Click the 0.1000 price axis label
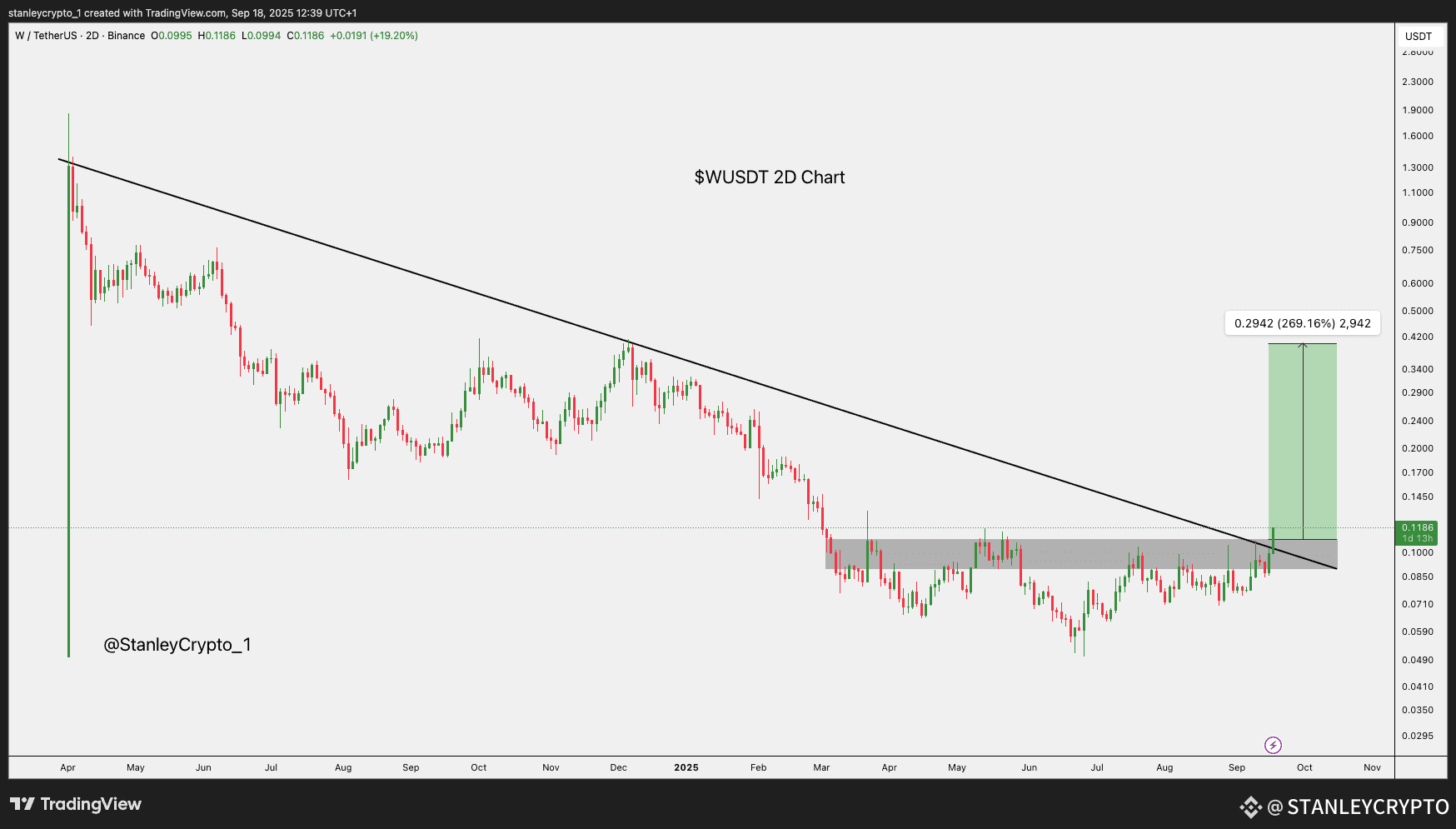 [x=1418, y=552]
